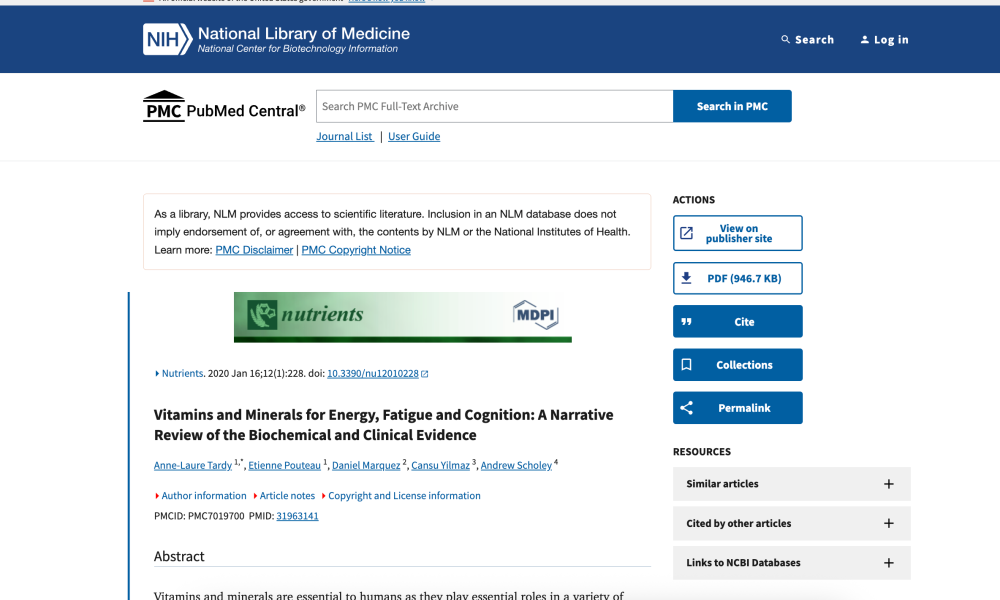
Task: Open the User Guide link
Action: click(x=414, y=136)
